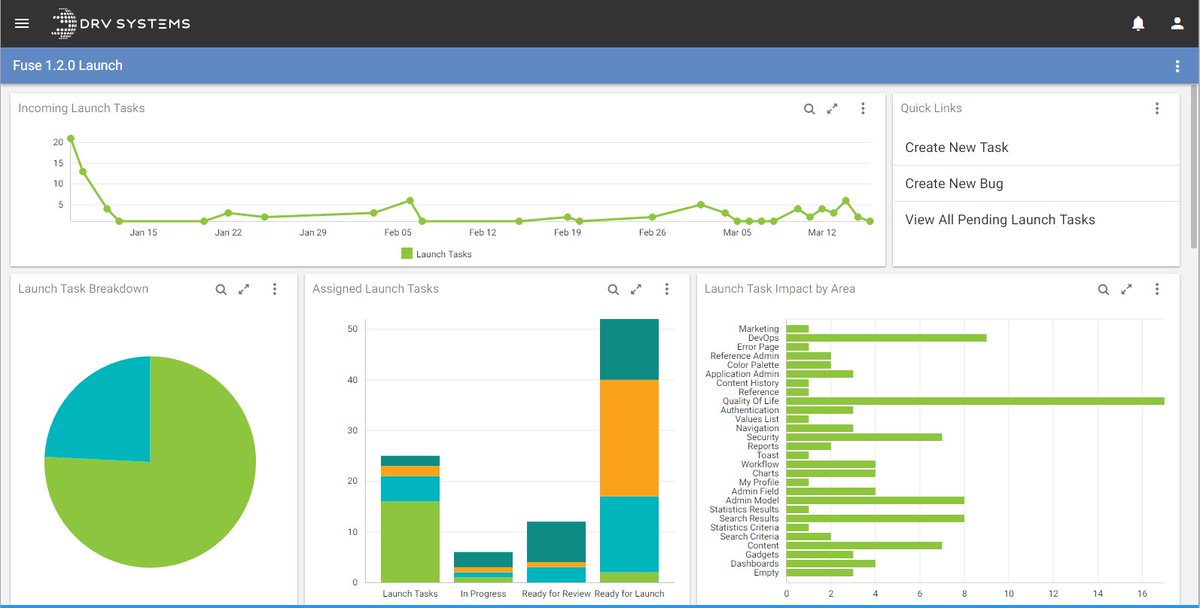Click the DevOps bar
Viewport: 1200px width, 608px height.
pyautogui.click(x=886, y=338)
